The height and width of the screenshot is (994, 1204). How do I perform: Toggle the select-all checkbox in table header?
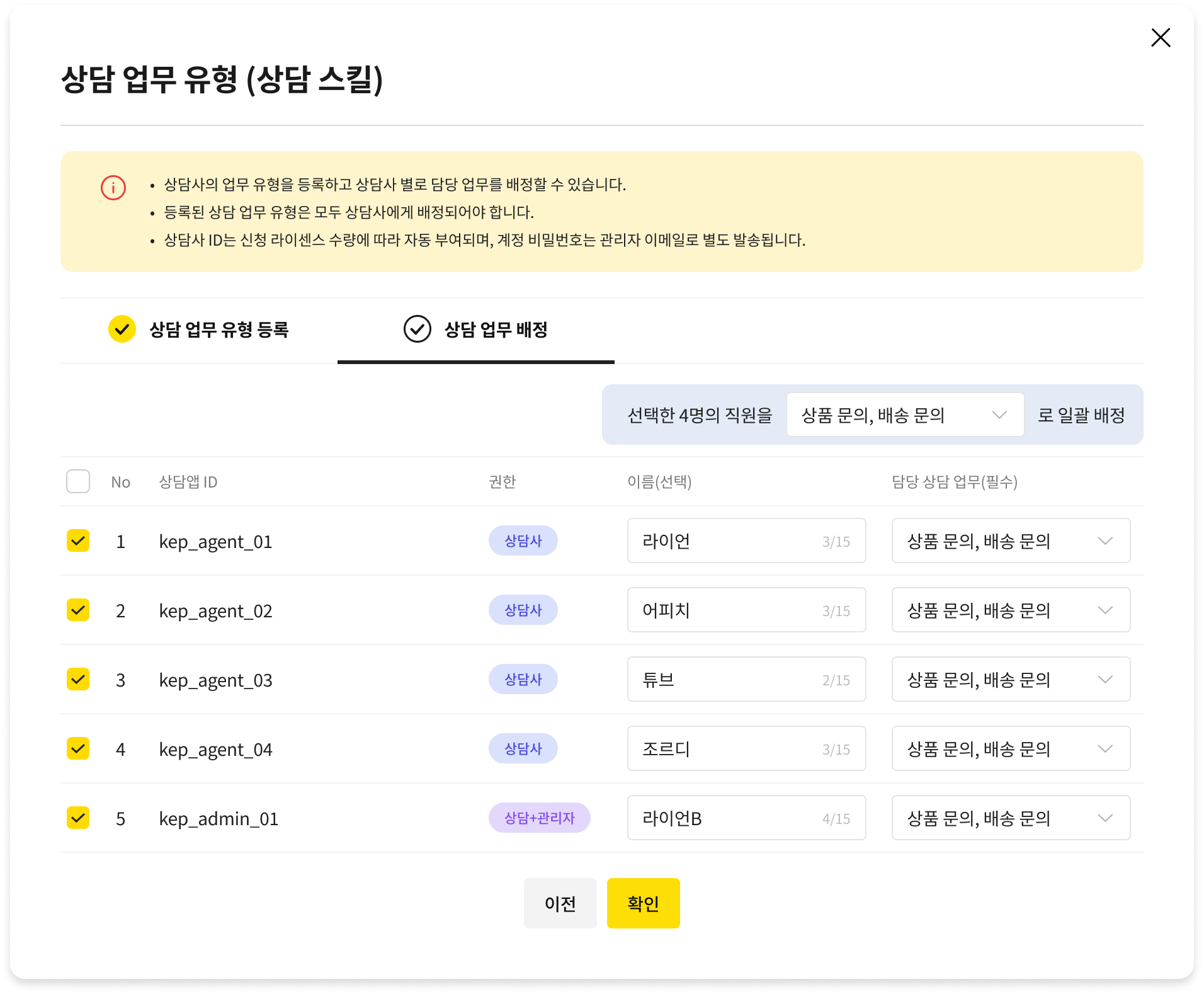coord(78,481)
